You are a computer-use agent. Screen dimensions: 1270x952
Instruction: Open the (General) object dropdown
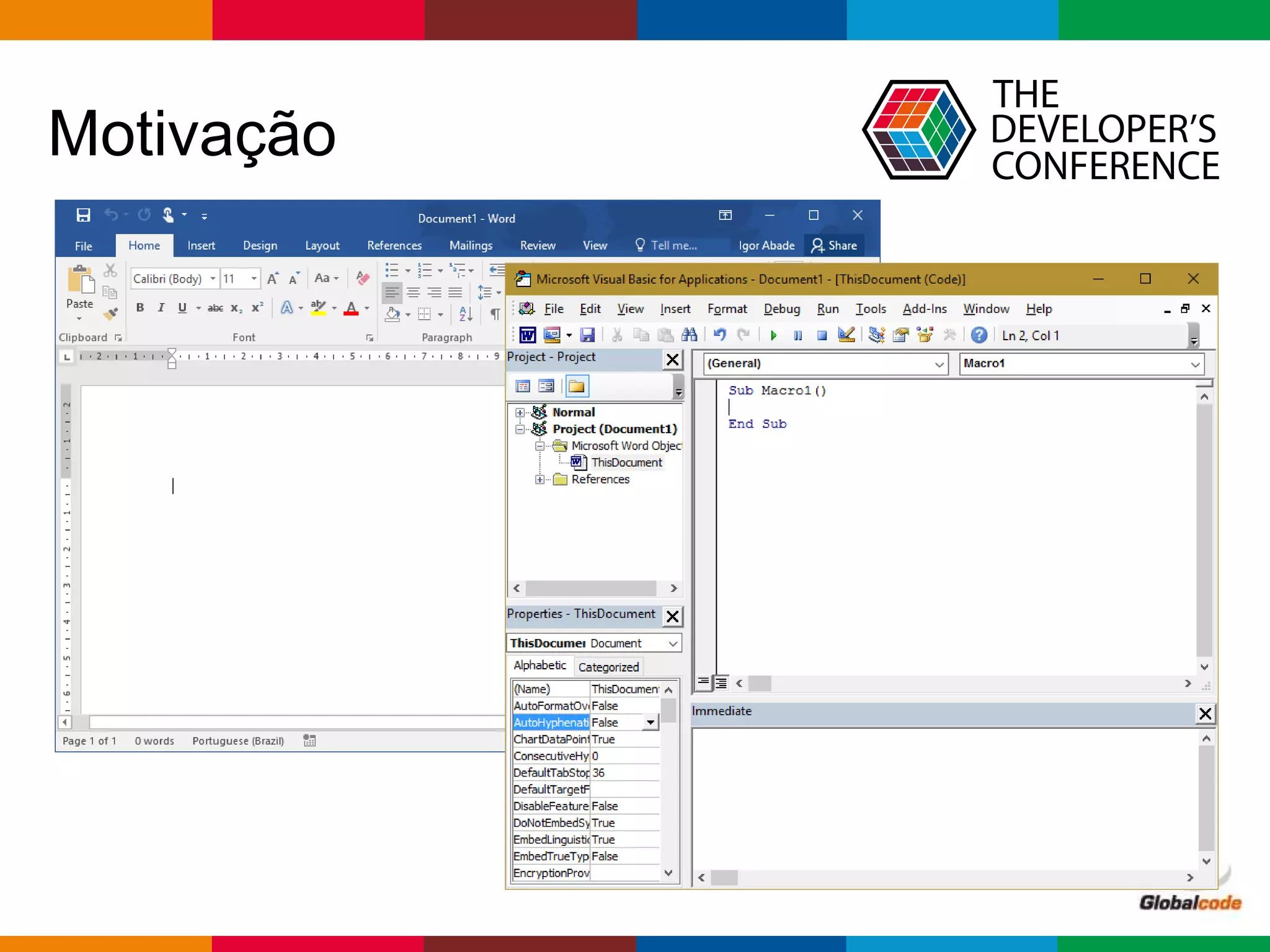(939, 364)
